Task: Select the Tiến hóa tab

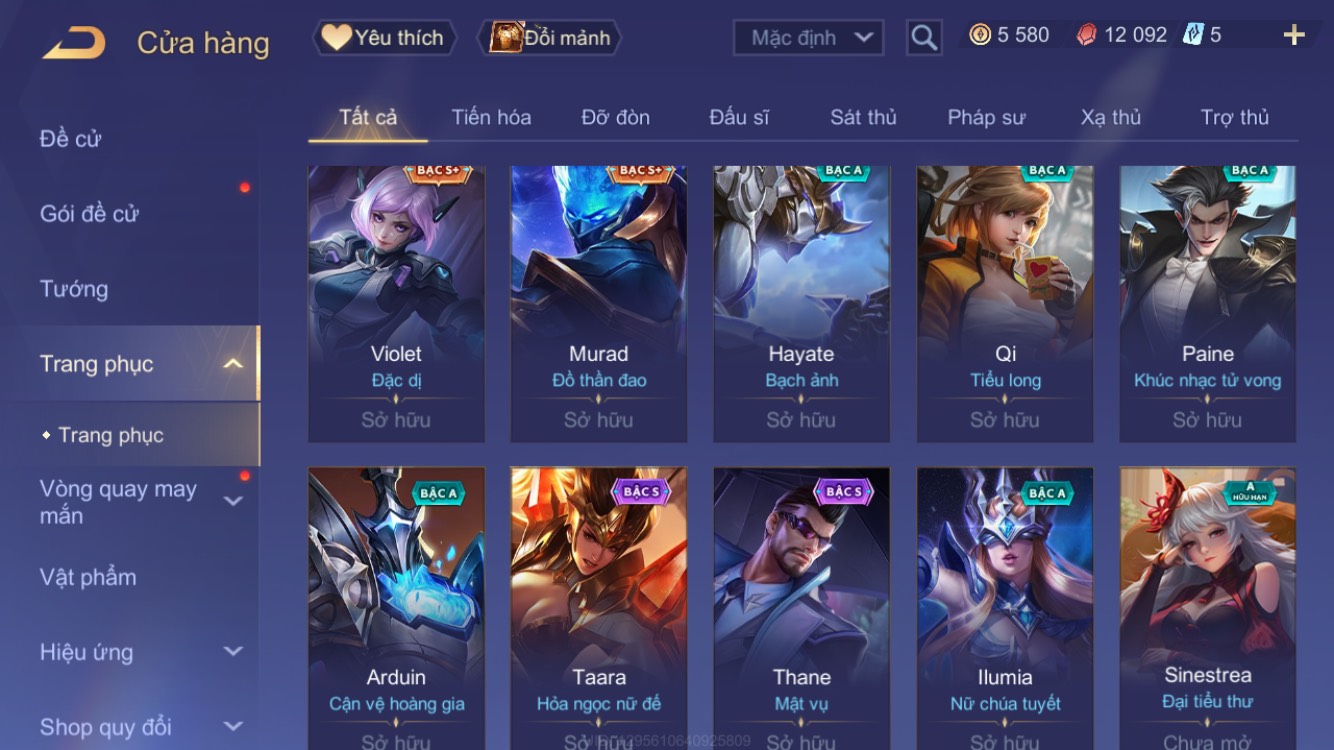Action: pyautogui.click(x=491, y=117)
